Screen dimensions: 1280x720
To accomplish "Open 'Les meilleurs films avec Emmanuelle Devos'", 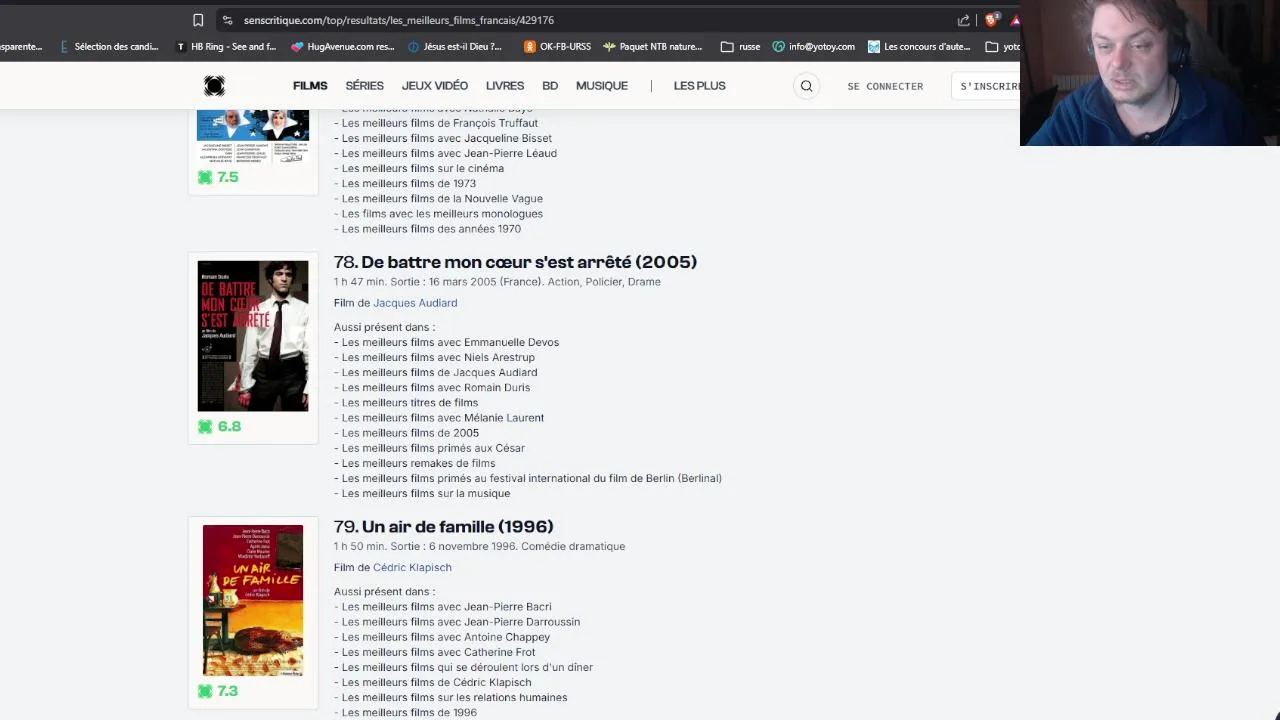I will tap(450, 342).
